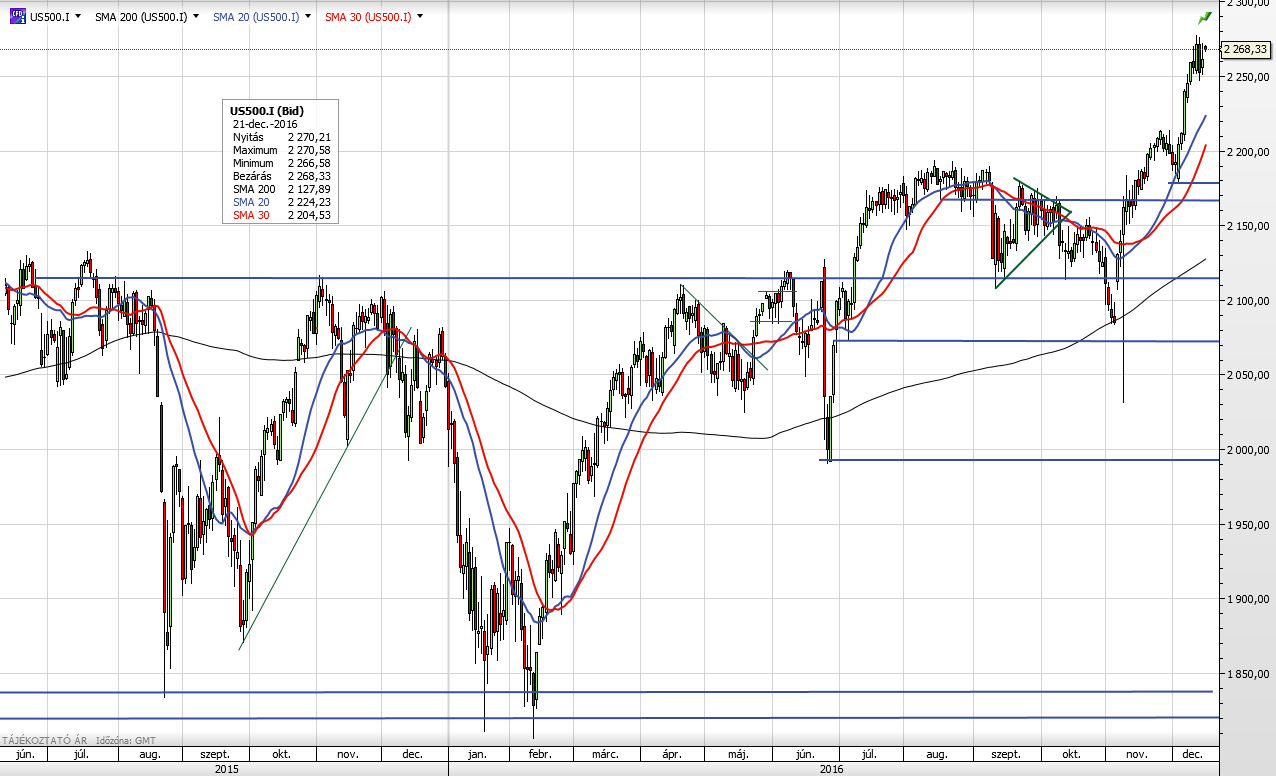Click the current price tag 2 268,33

coord(1244,49)
